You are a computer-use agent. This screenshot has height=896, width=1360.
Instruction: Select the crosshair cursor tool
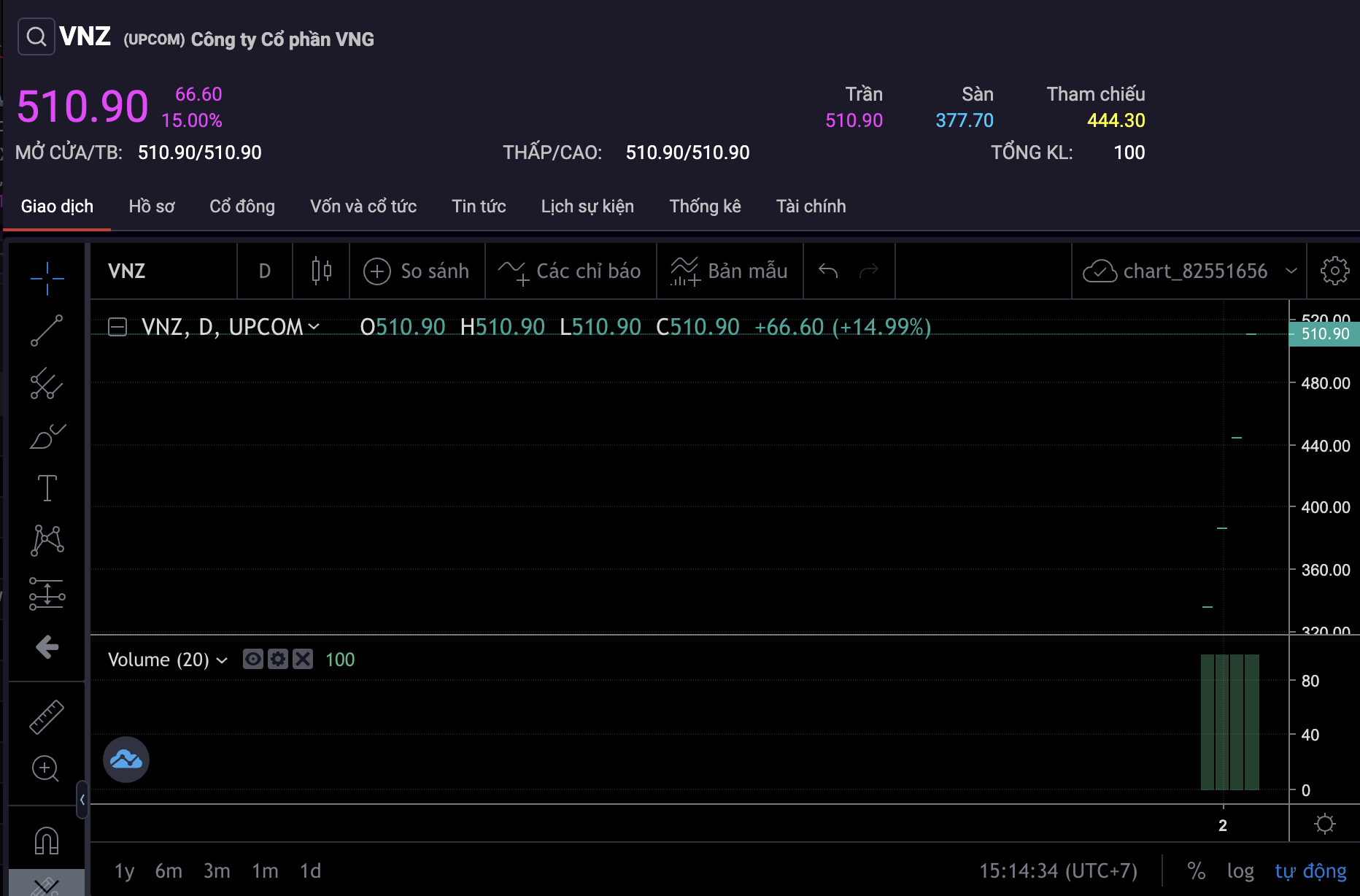tap(47, 278)
